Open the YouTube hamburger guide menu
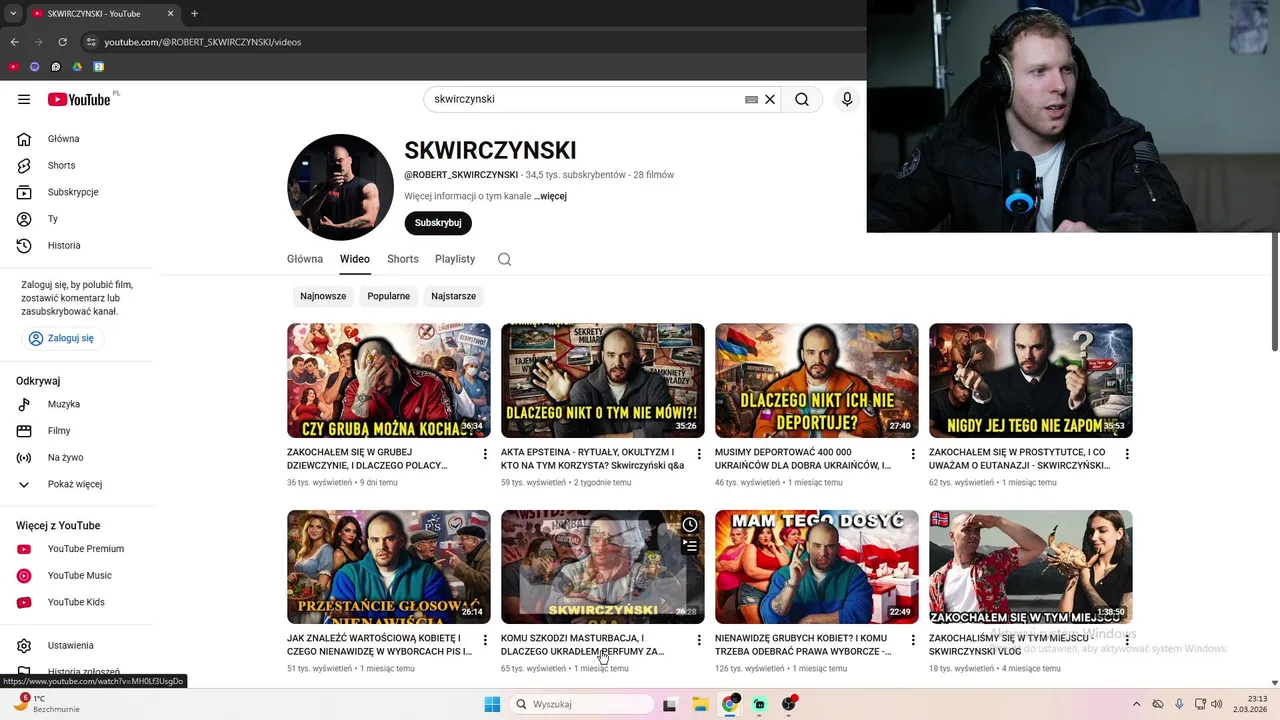The image size is (1280, 720). click(x=24, y=99)
